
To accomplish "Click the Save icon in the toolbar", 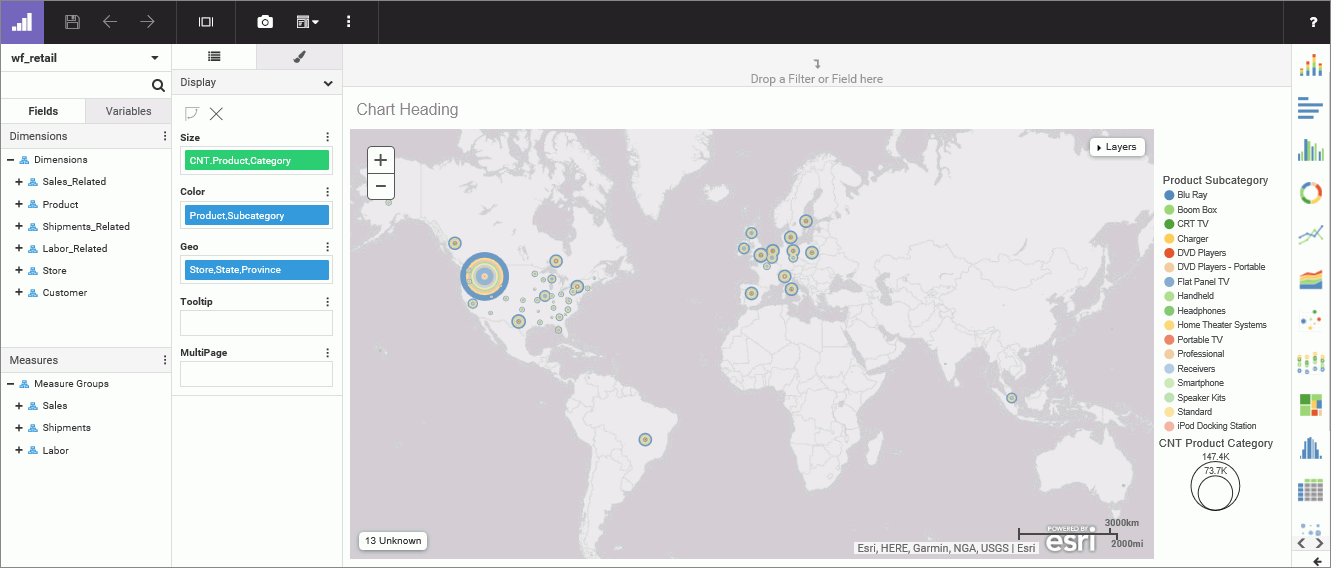I will coord(72,22).
